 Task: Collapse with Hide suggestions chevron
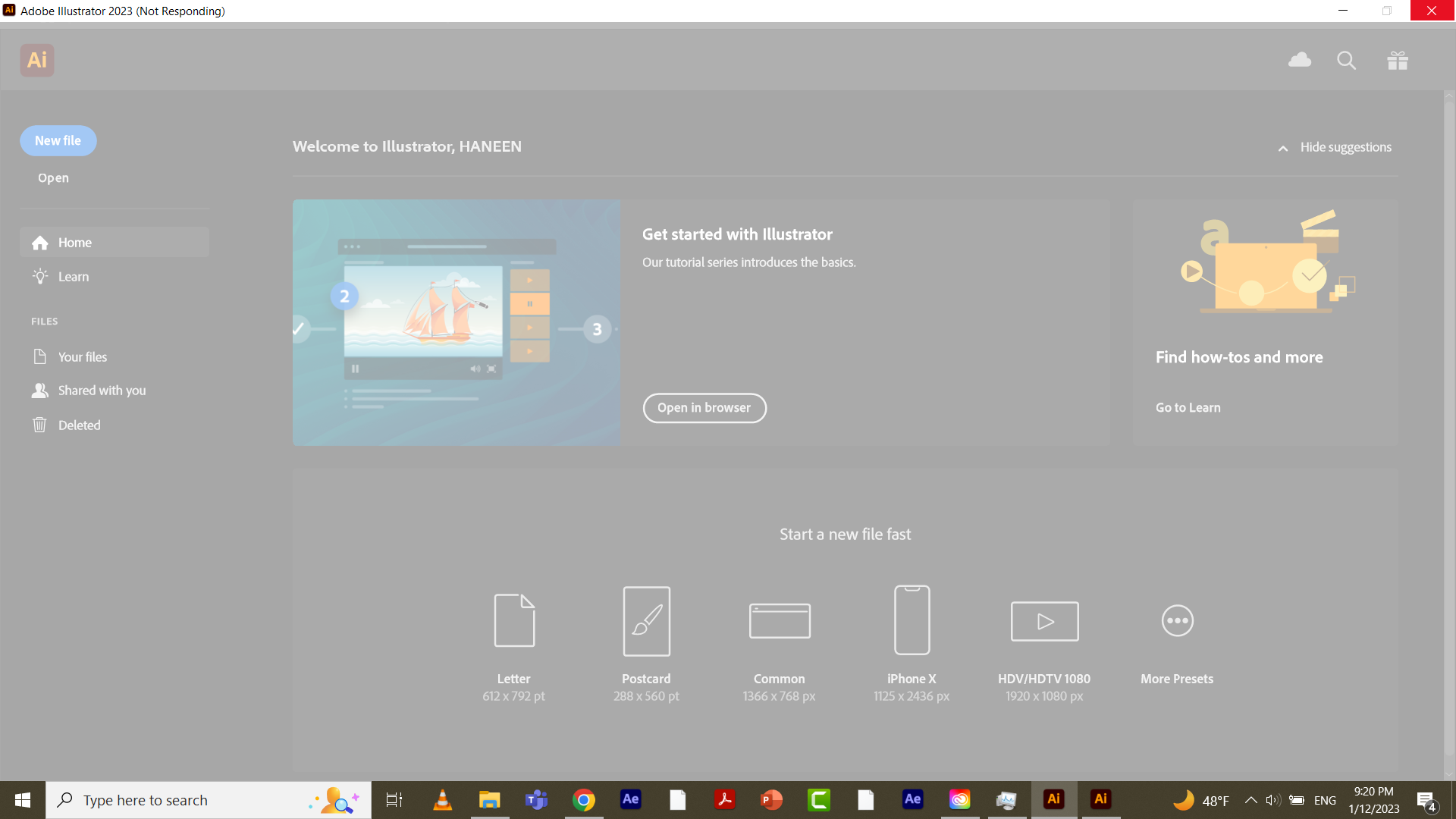pos(1283,149)
